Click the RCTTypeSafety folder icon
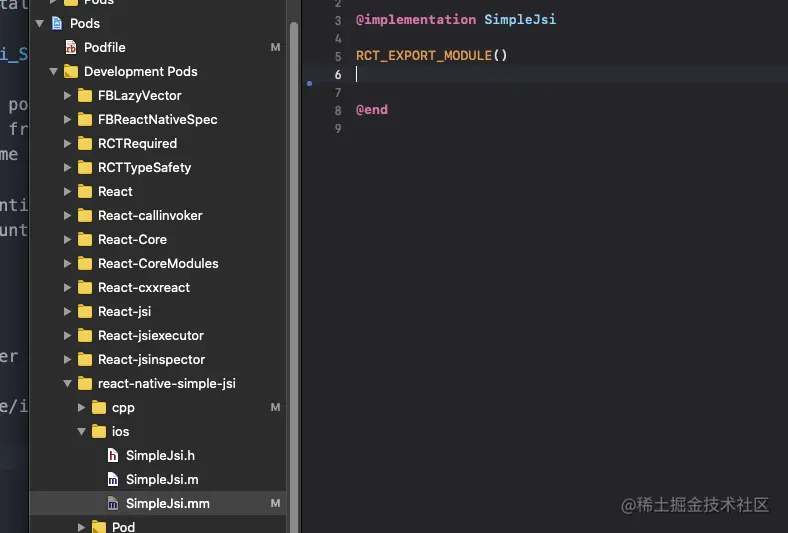This screenshot has width=788, height=533. pyautogui.click(x=85, y=167)
